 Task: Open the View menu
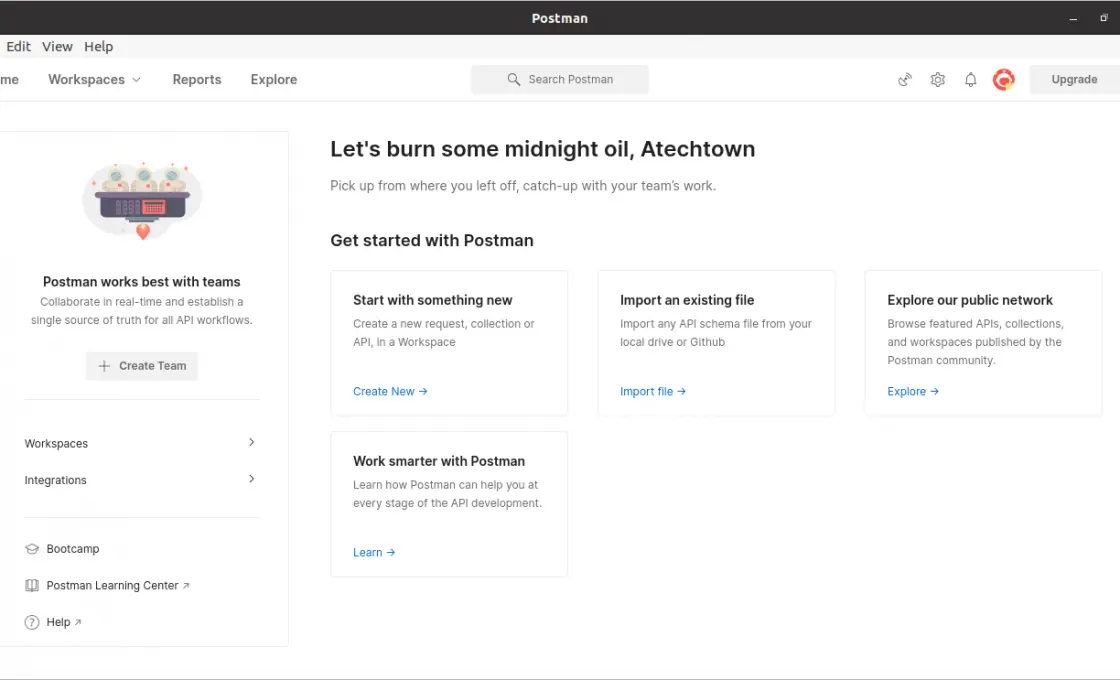pos(57,46)
